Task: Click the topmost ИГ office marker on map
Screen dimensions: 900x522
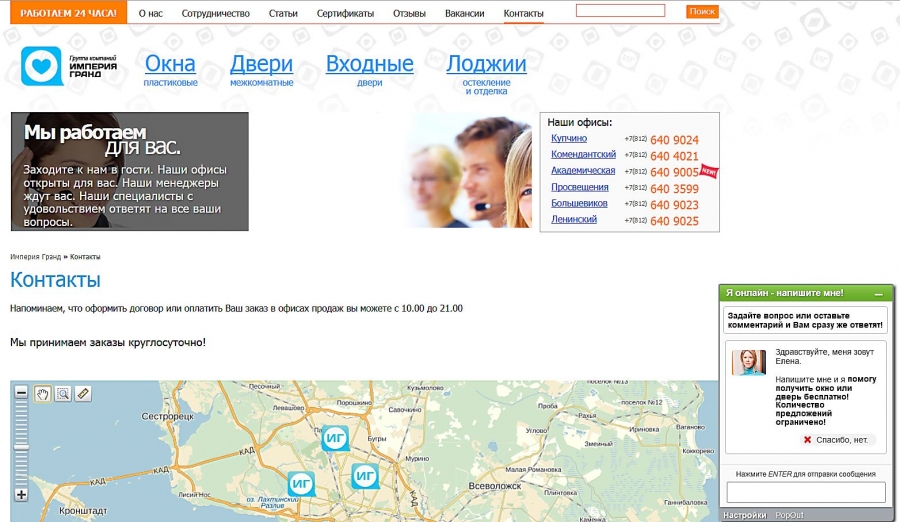Action: pyautogui.click(x=335, y=438)
